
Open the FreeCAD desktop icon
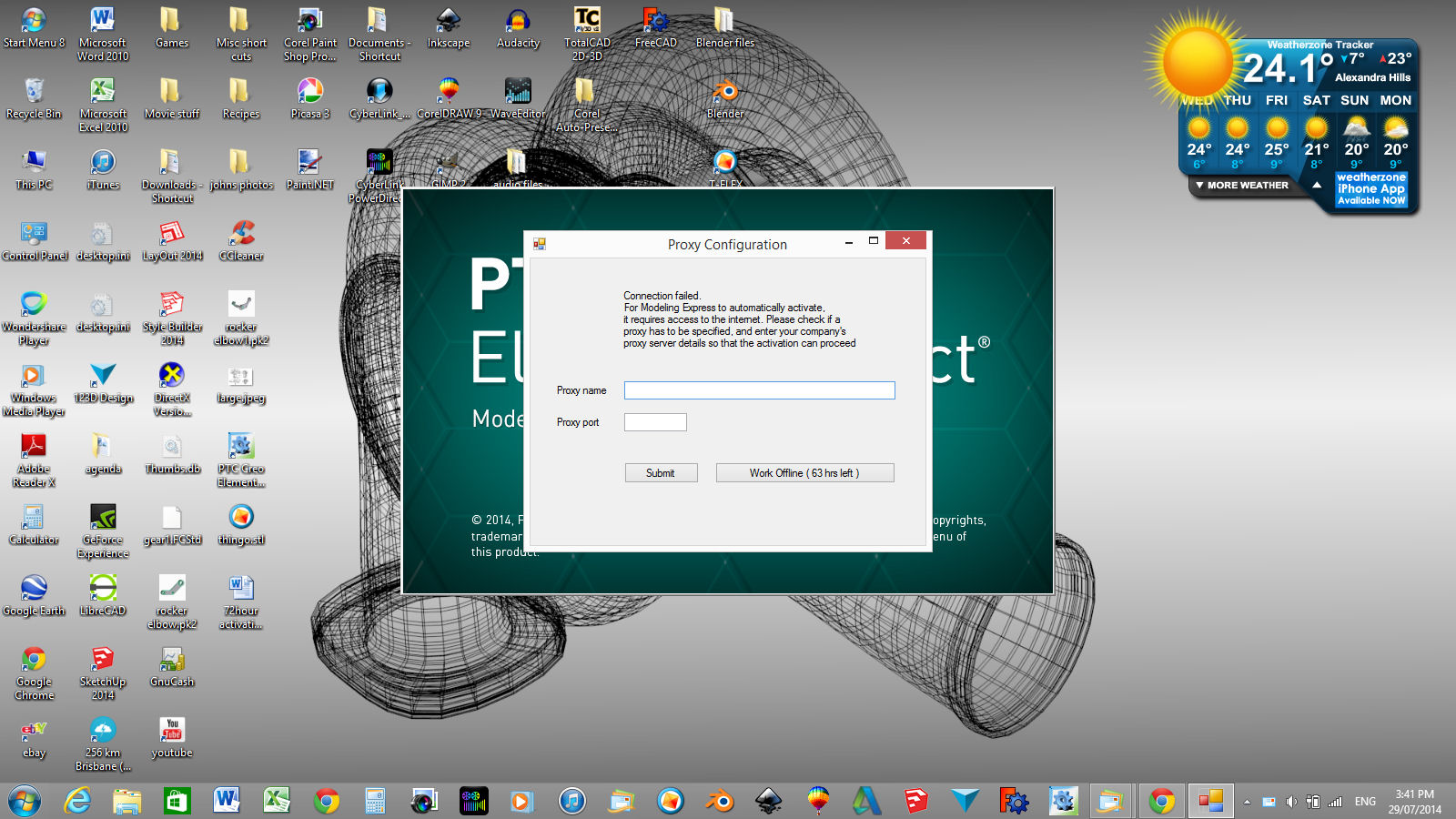pyautogui.click(x=656, y=27)
